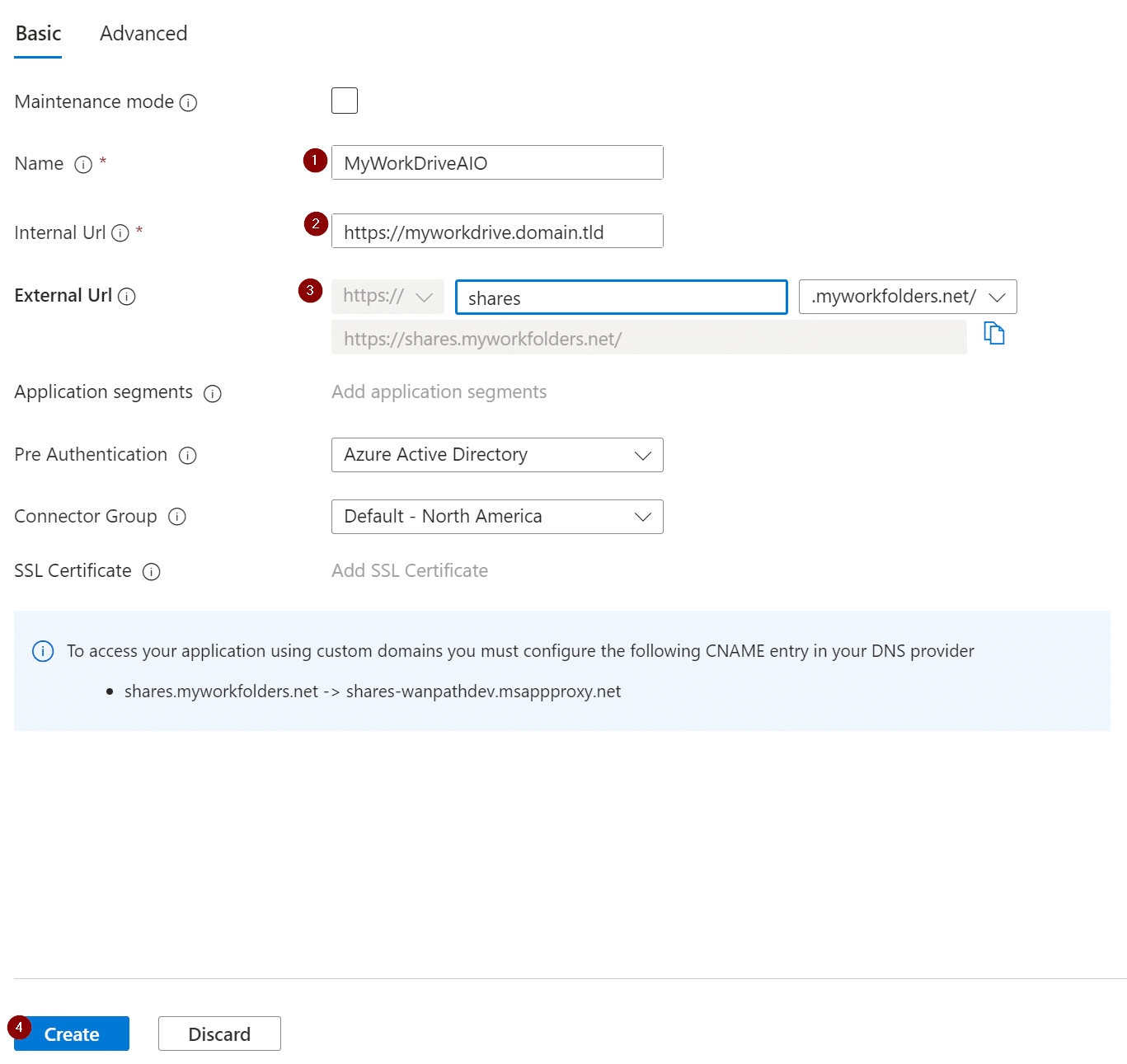This screenshot has height=1064, width=1127.
Task: Click the Pre Authentication info icon
Action: point(188,456)
